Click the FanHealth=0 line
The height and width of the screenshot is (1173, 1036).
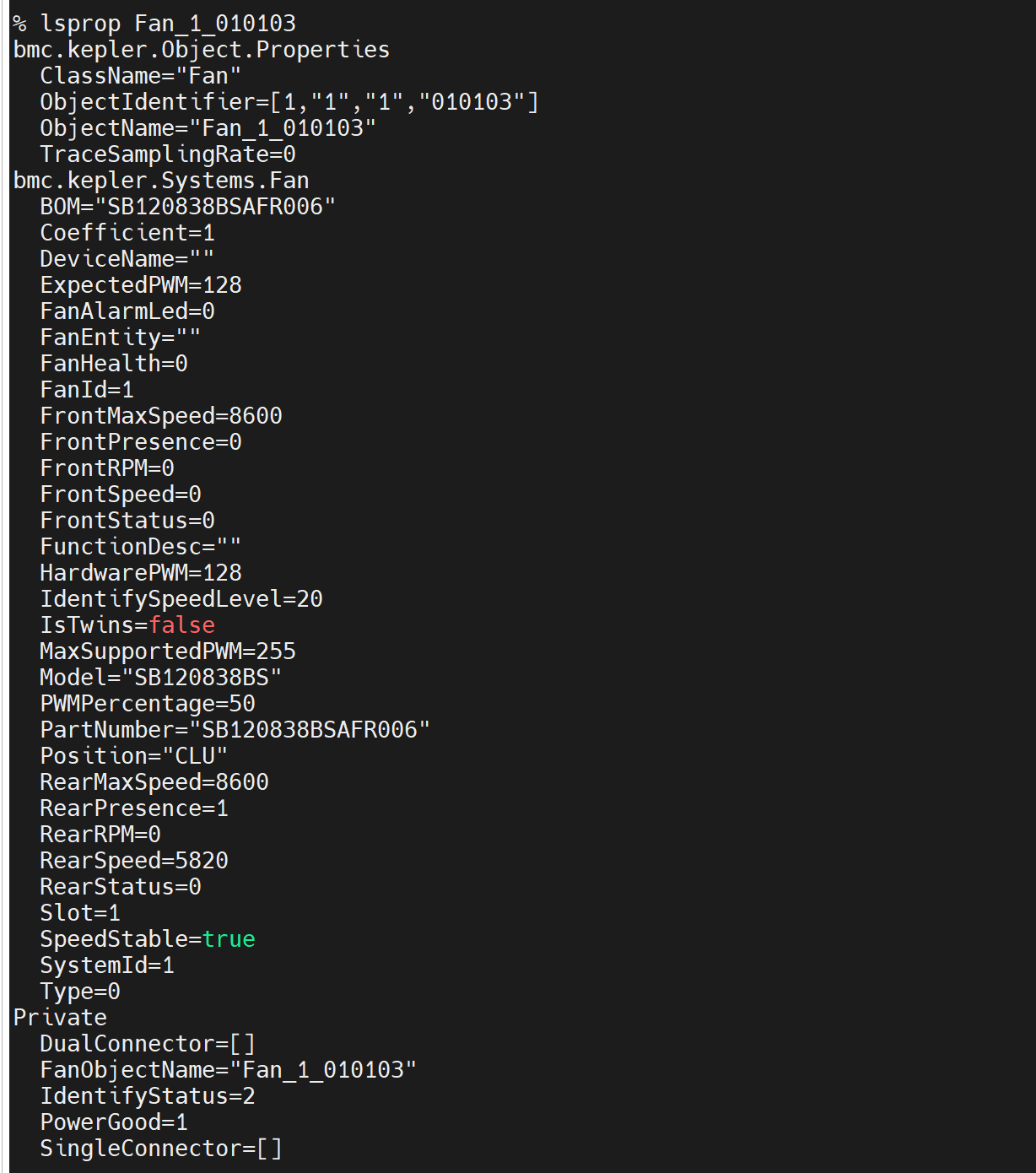pos(114,364)
